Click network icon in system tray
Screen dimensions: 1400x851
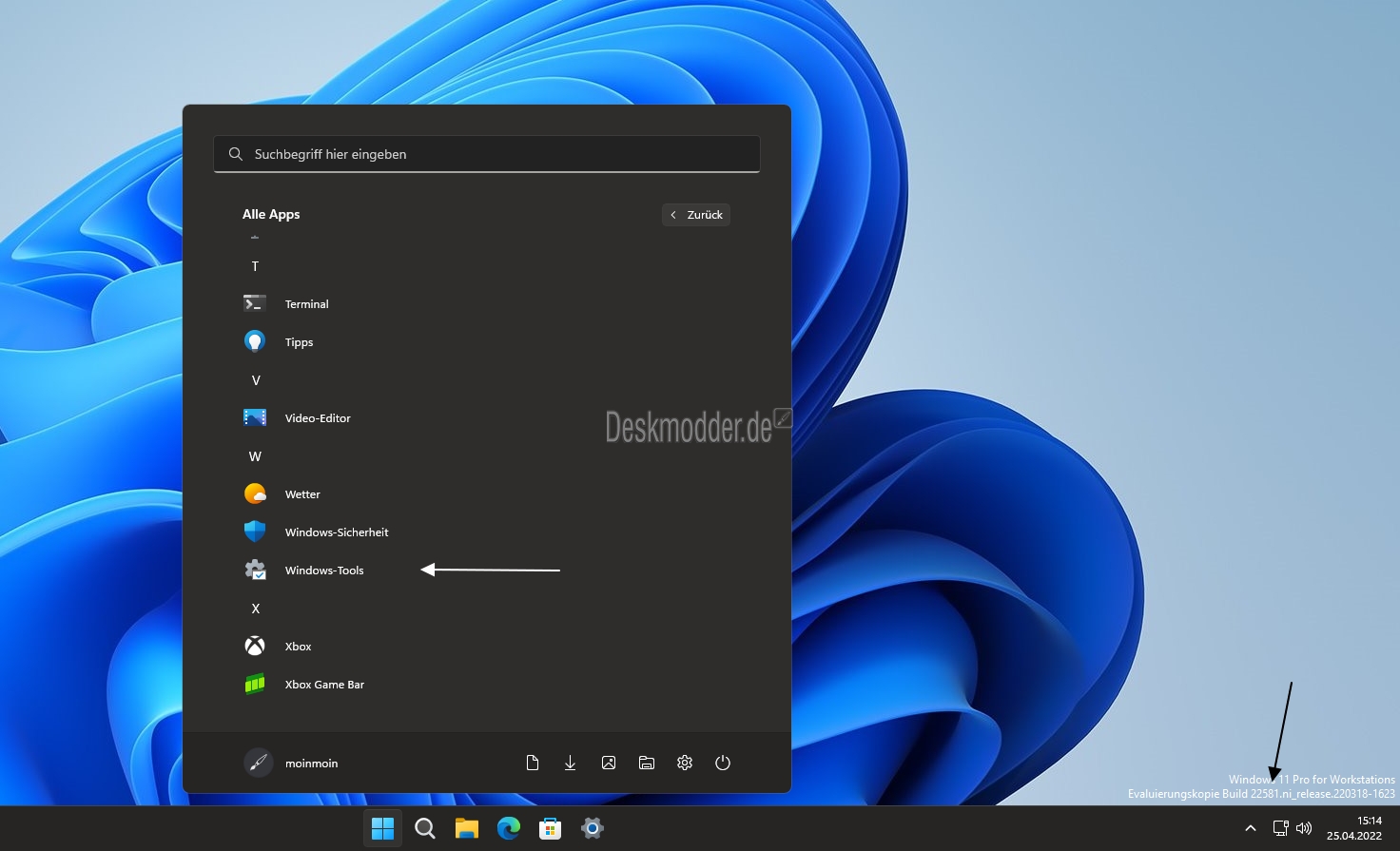[x=1281, y=828]
